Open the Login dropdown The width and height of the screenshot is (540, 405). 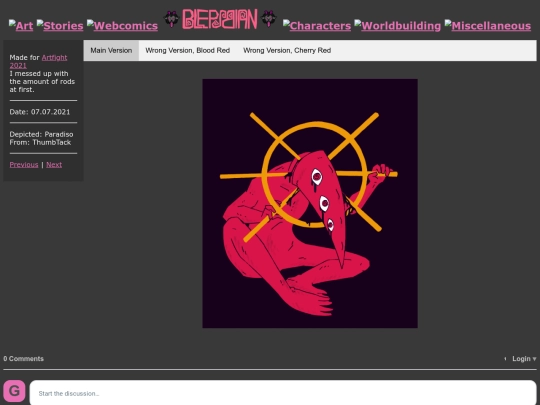tap(524, 359)
